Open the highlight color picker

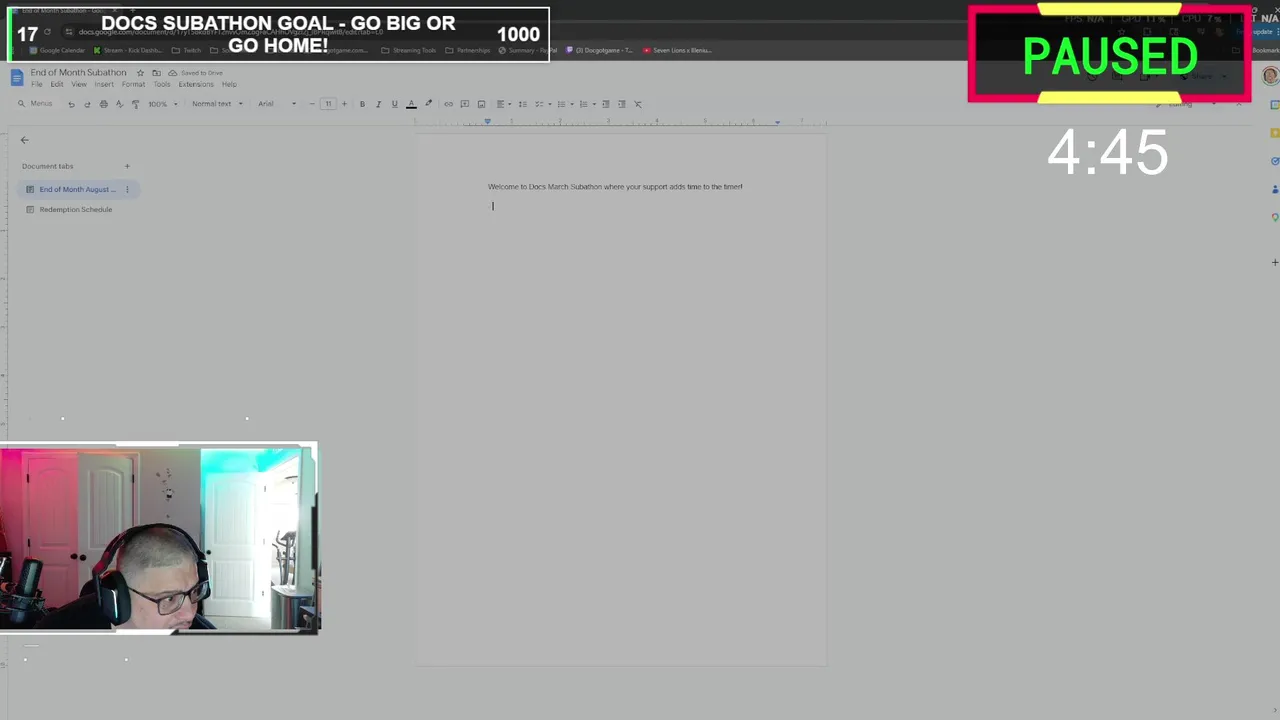click(x=428, y=104)
